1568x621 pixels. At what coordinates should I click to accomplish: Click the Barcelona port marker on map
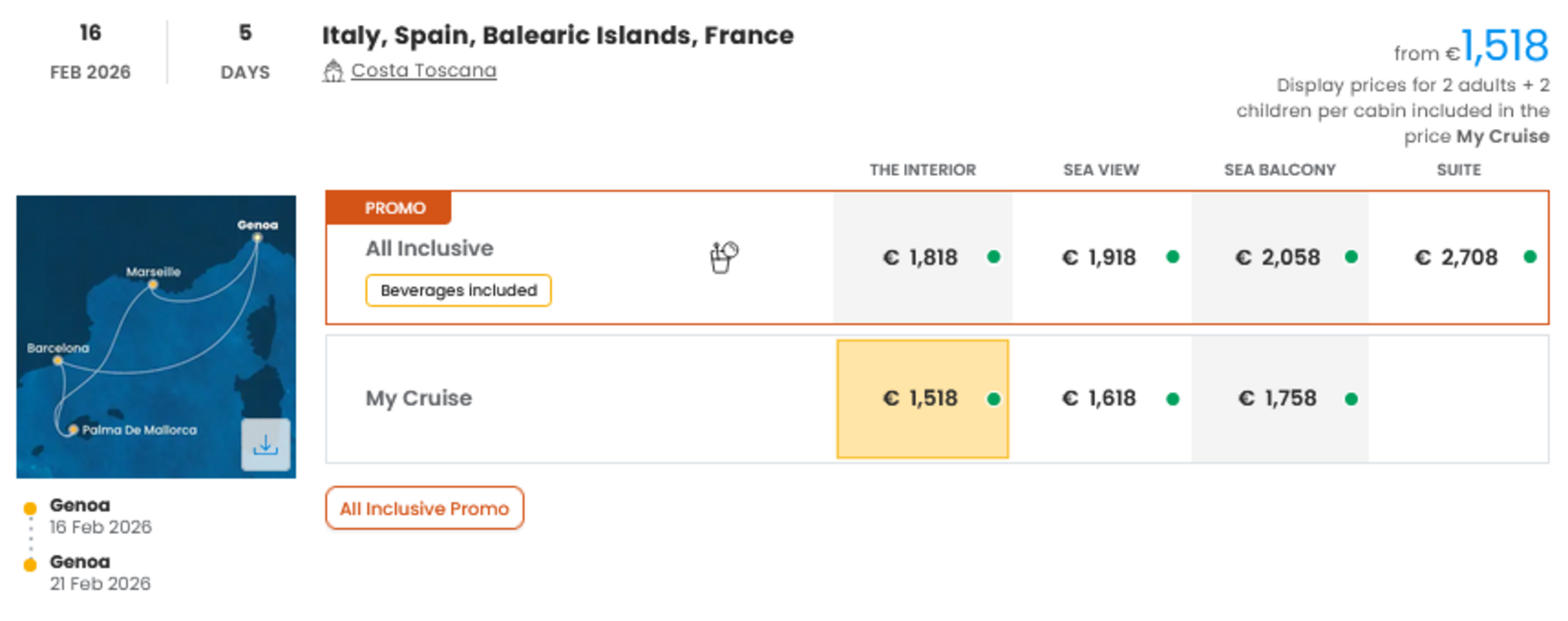point(57,360)
